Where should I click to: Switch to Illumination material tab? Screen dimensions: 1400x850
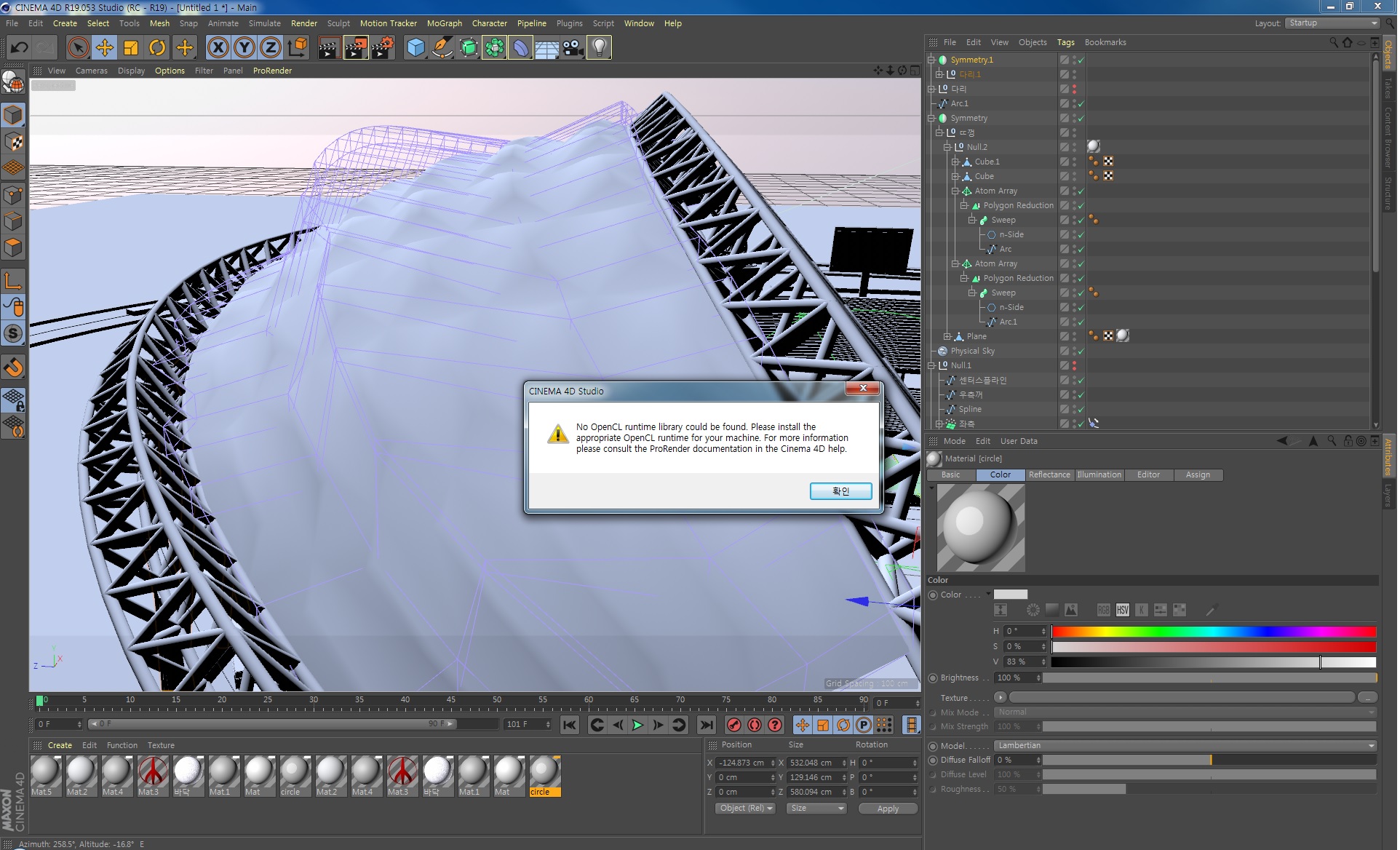[x=1099, y=474]
